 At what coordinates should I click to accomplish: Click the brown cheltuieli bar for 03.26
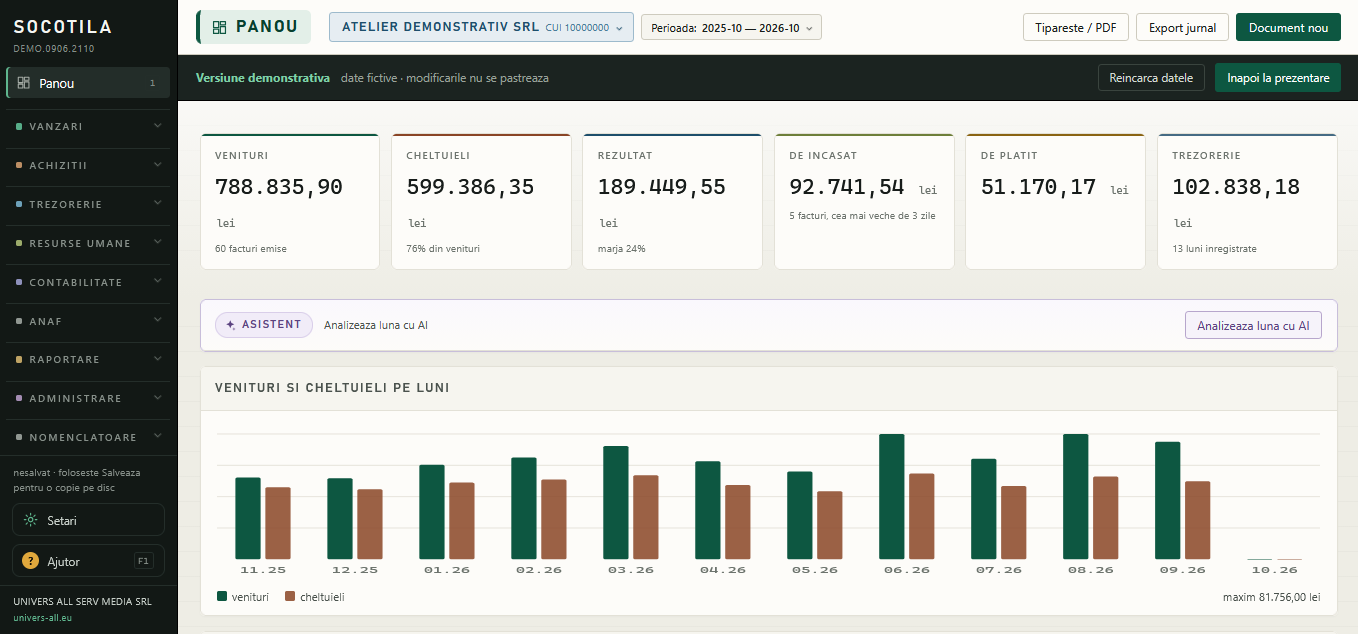(646, 517)
